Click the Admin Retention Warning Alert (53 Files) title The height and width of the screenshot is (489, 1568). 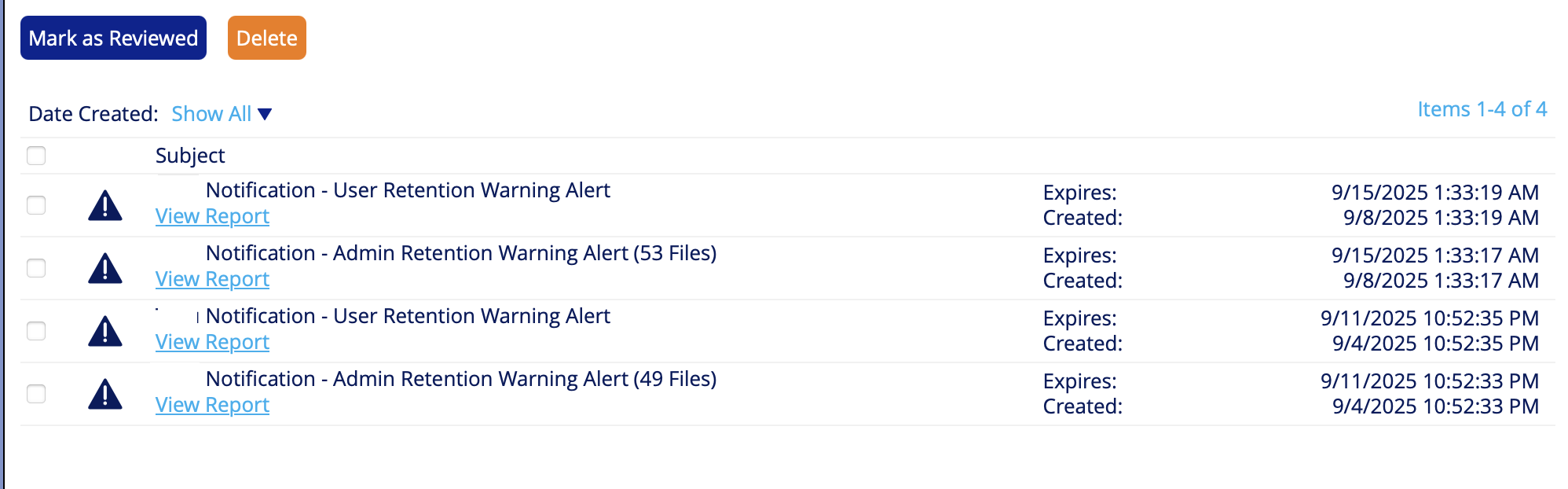(461, 253)
